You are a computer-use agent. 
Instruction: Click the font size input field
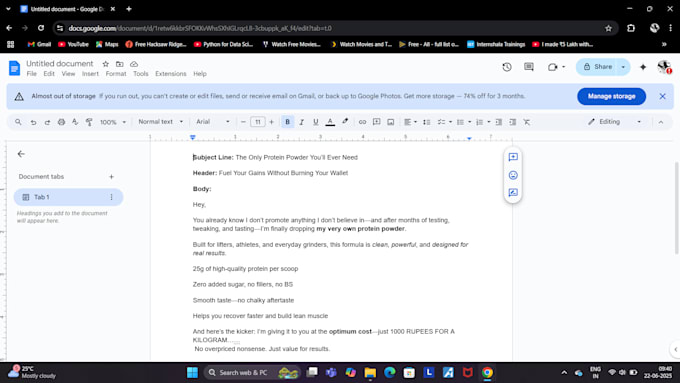(x=258, y=122)
